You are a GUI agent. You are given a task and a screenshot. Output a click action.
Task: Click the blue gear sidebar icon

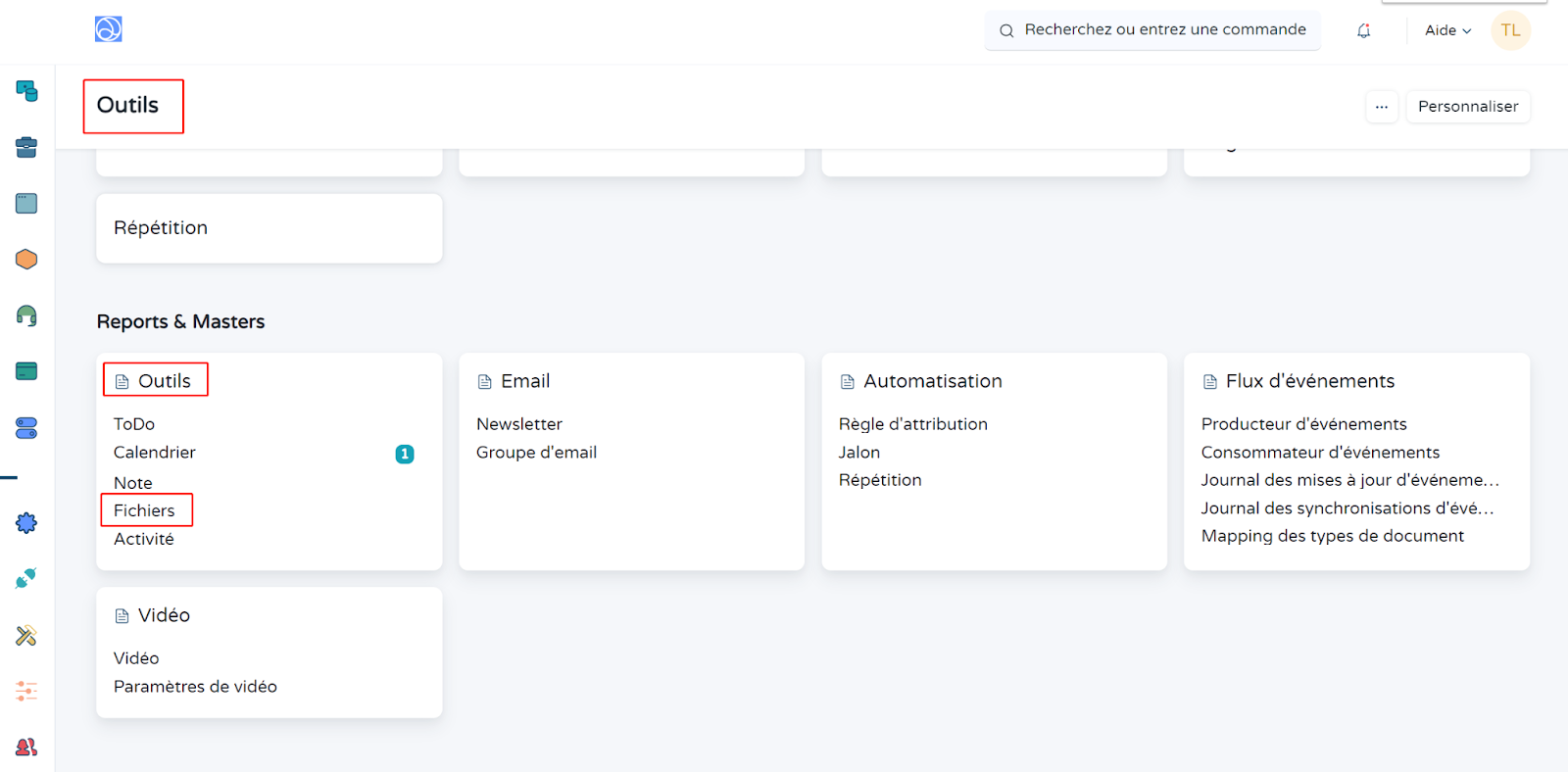click(26, 523)
